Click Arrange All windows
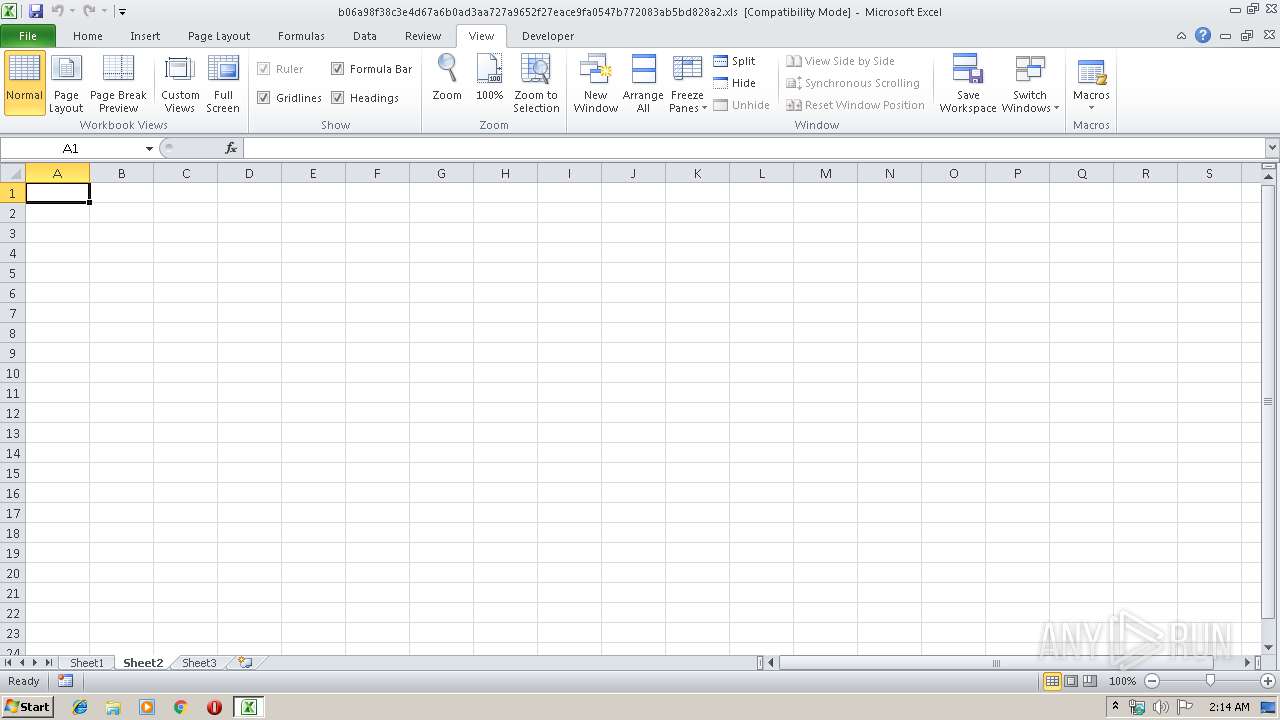 pos(643,83)
